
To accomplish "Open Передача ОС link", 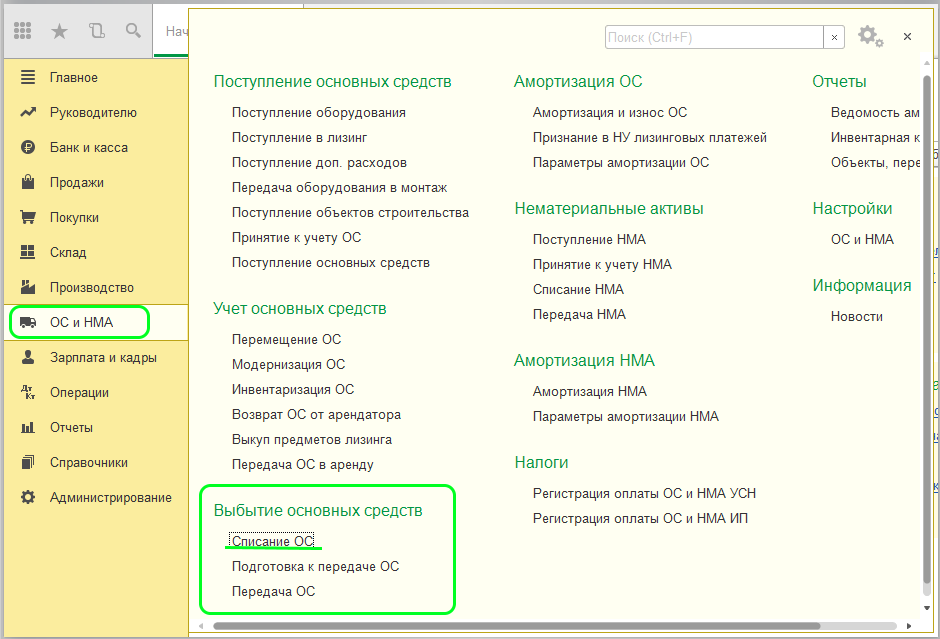I will [x=273, y=591].
